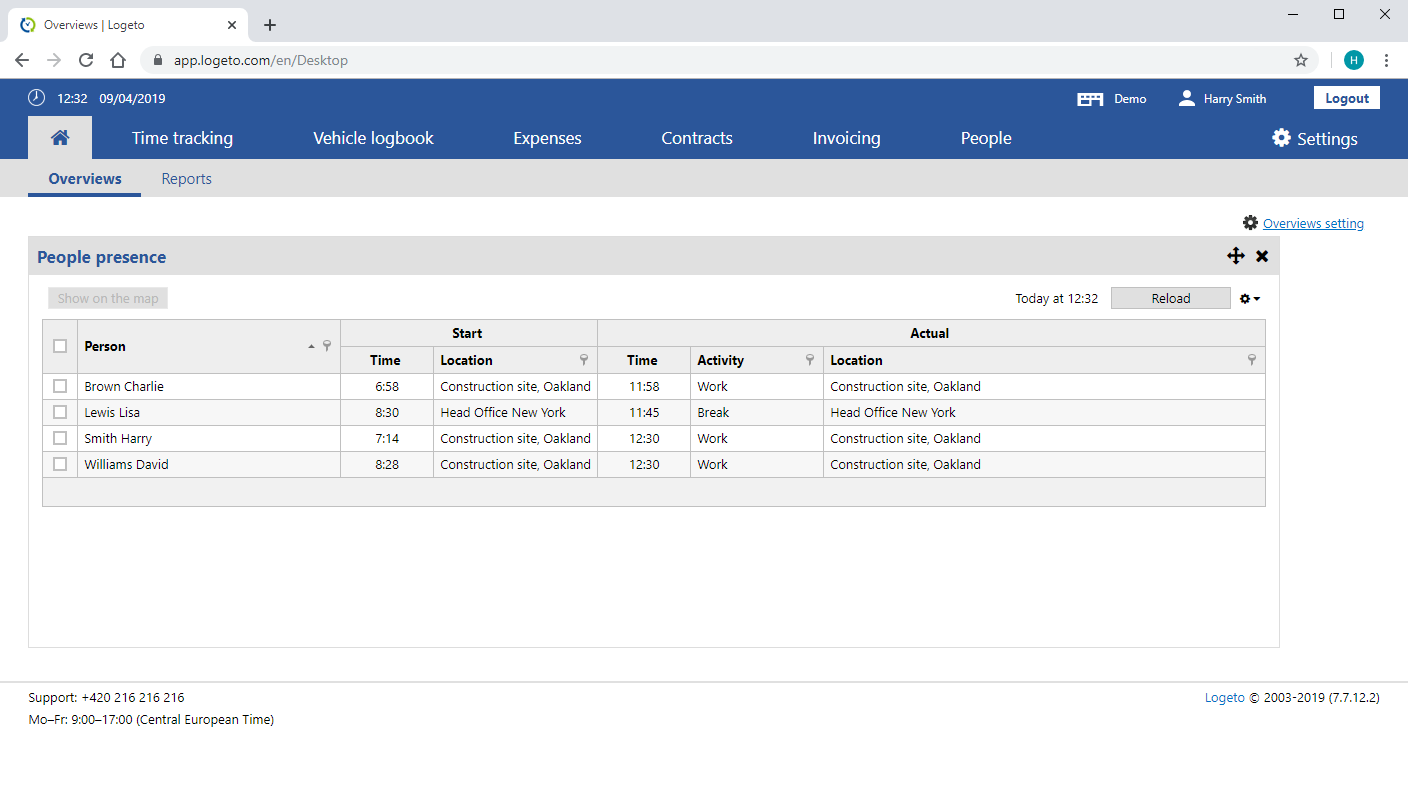Image resolution: width=1408 pixels, height=797 pixels.
Task: Check the box for Williams David
Action: [x=60, y=464]
